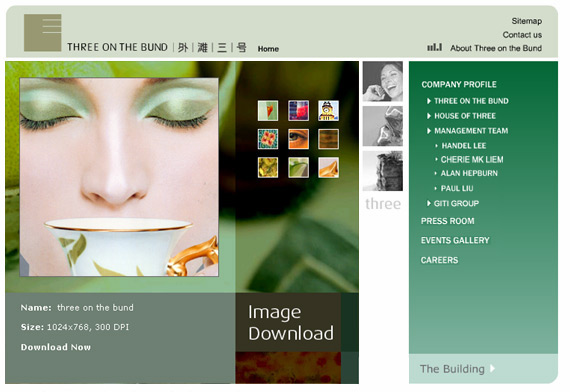
Task: Click the grayscale cake slice photo
Action: click(383, 171)
